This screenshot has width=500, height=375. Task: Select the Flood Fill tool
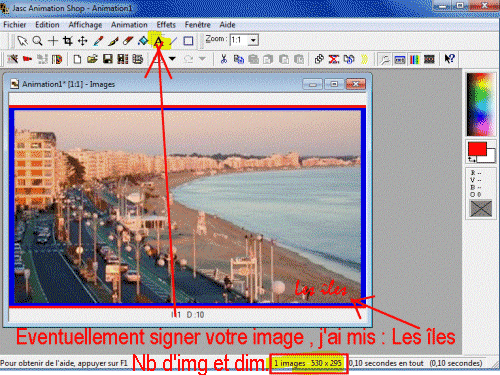143,41
